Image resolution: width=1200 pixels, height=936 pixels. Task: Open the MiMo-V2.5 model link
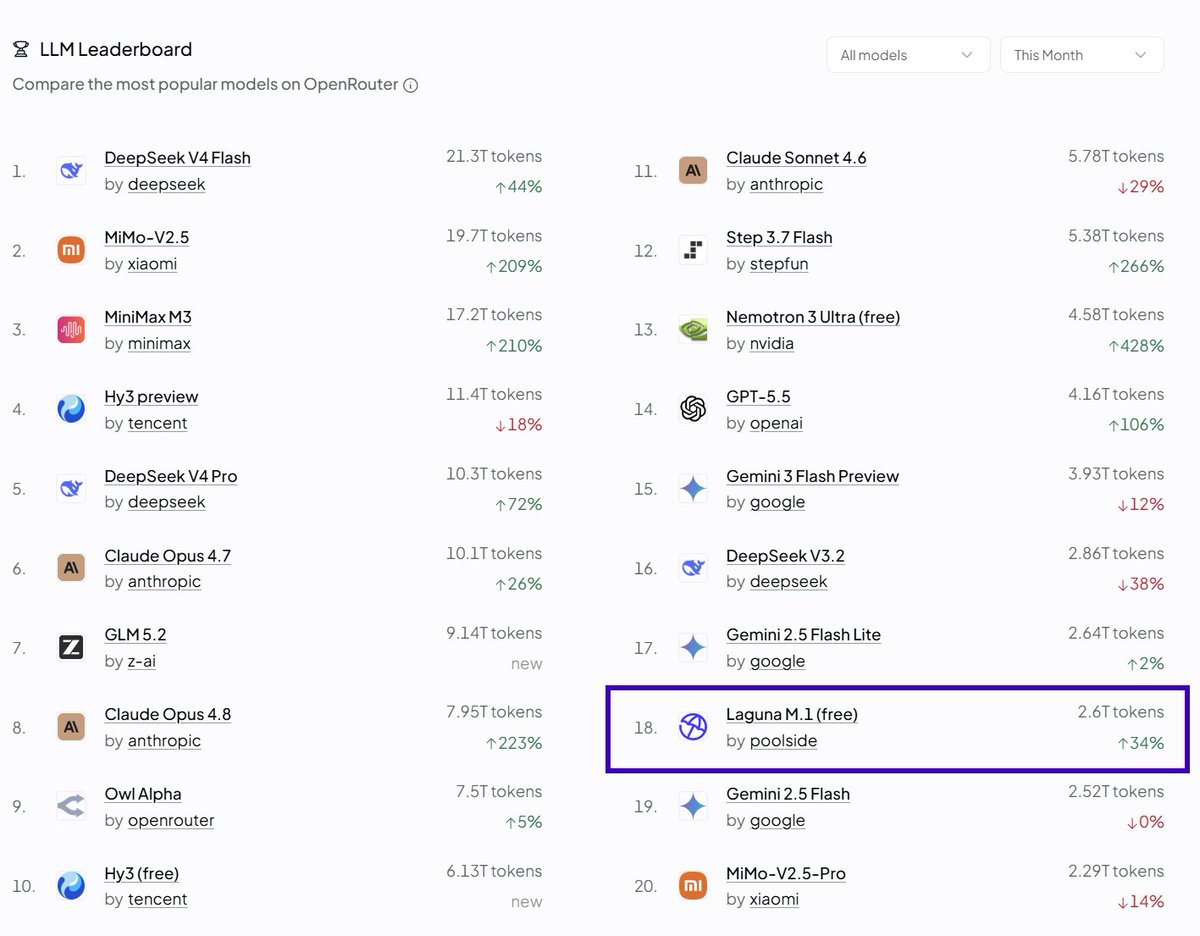pyautogui.click(x=147, y=237)
